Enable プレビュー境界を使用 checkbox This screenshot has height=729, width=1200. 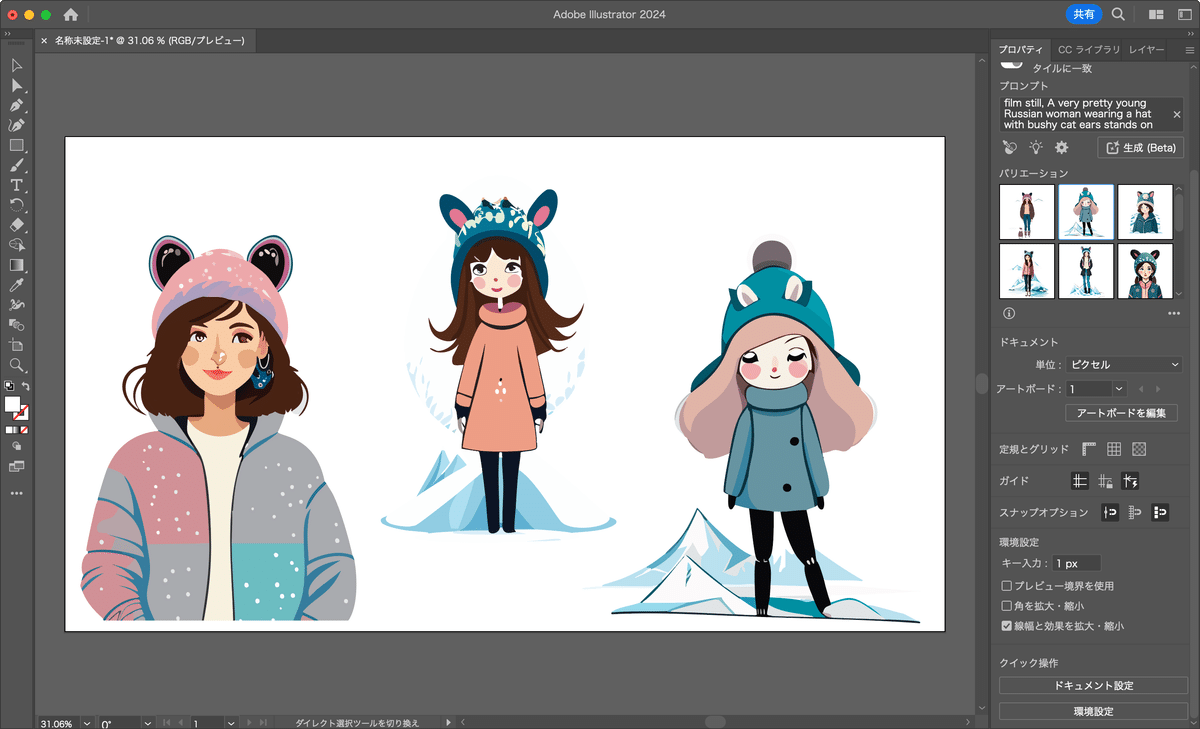(x=1007, y=586)
